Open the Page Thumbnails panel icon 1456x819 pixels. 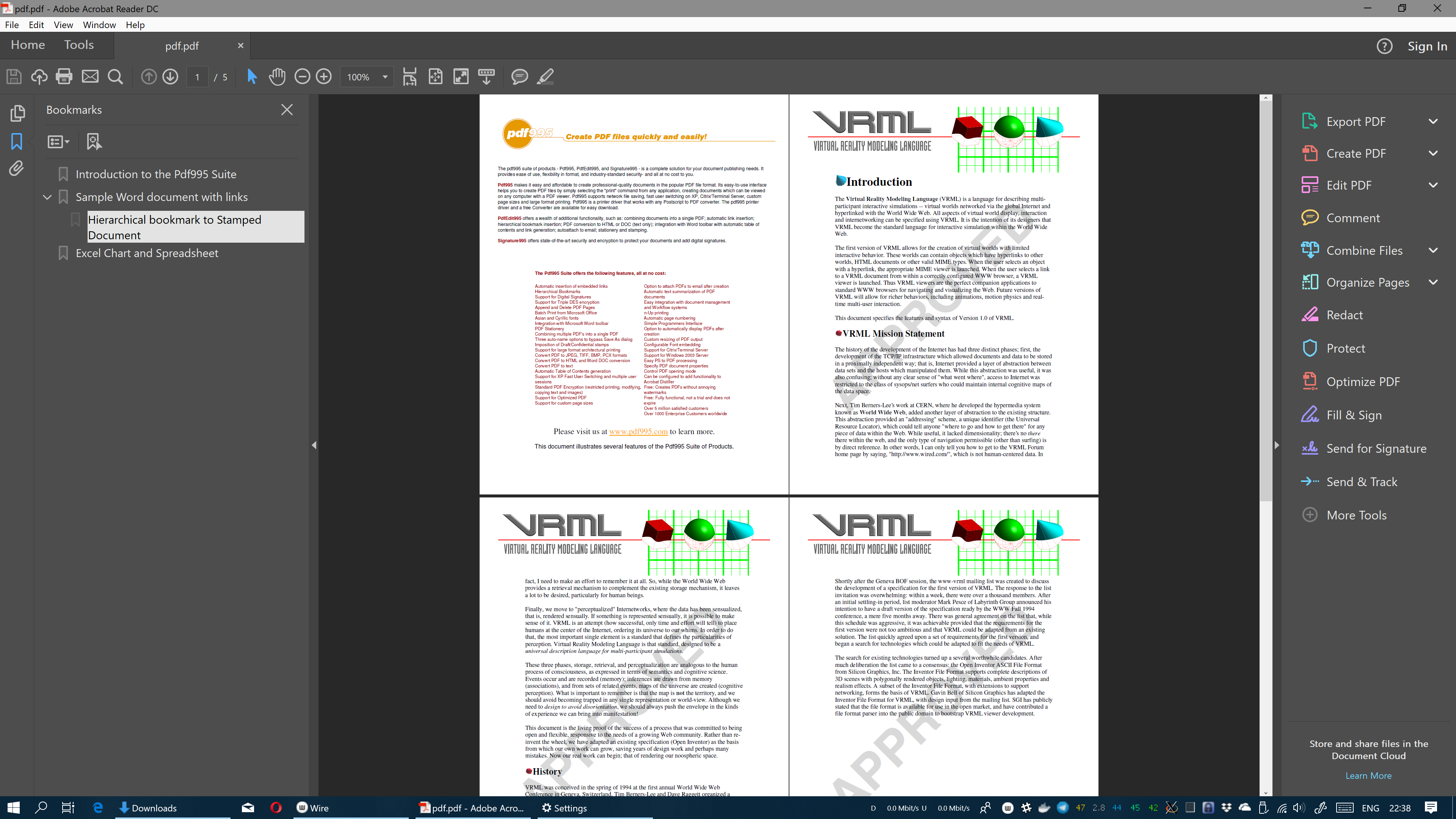click(x=17, y=113)
